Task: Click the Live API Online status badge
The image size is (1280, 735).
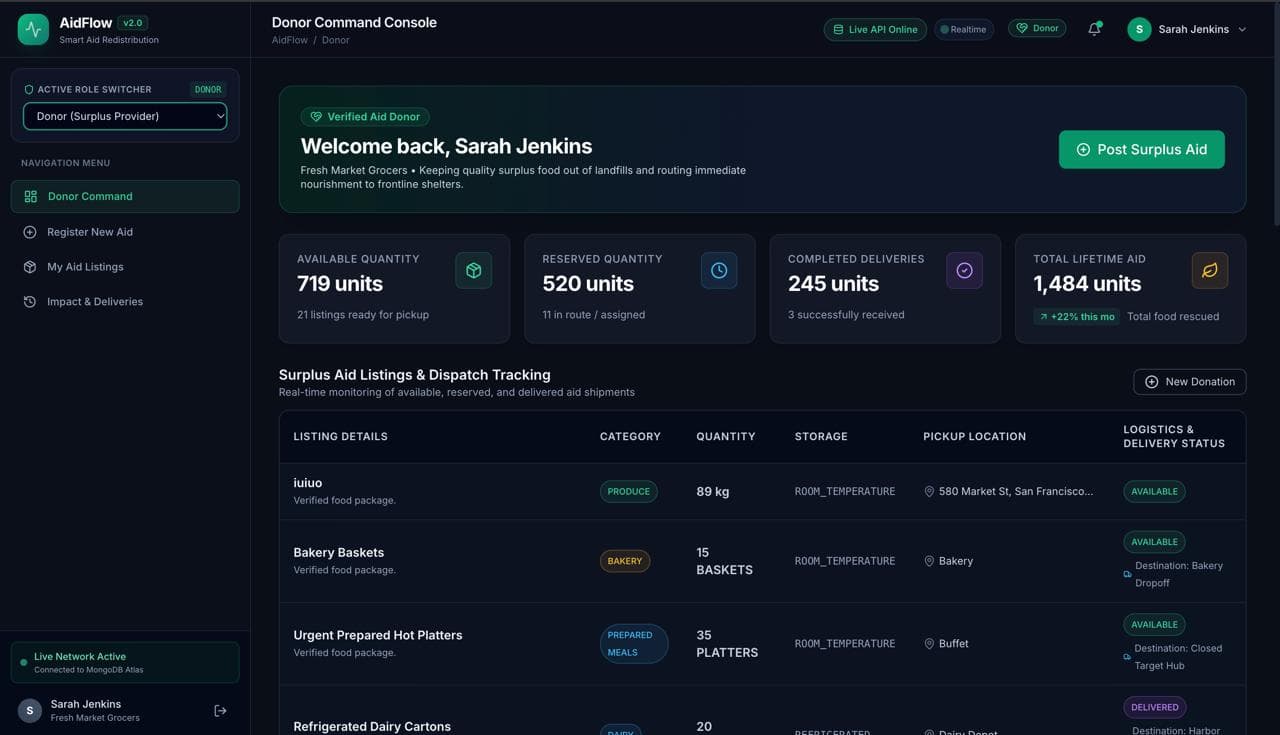Action: tap(875, 29)
